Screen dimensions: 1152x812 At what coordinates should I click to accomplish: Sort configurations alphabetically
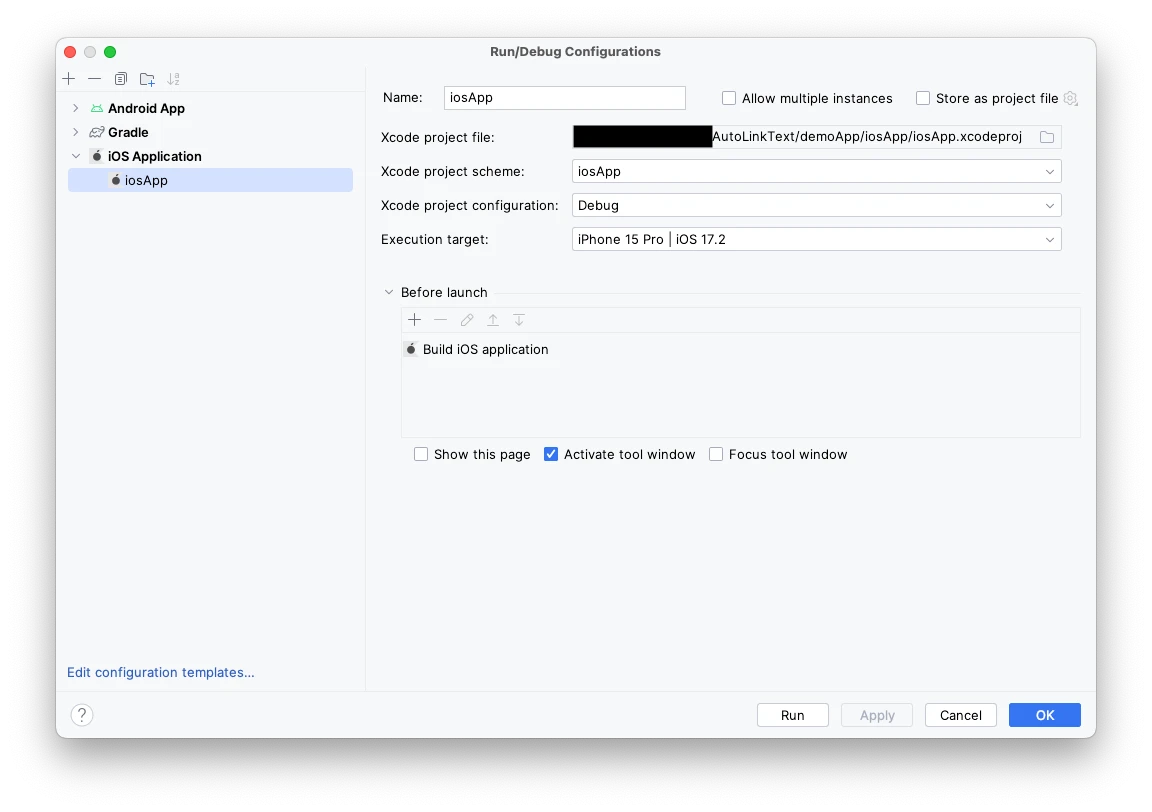(x=173, y=79)
